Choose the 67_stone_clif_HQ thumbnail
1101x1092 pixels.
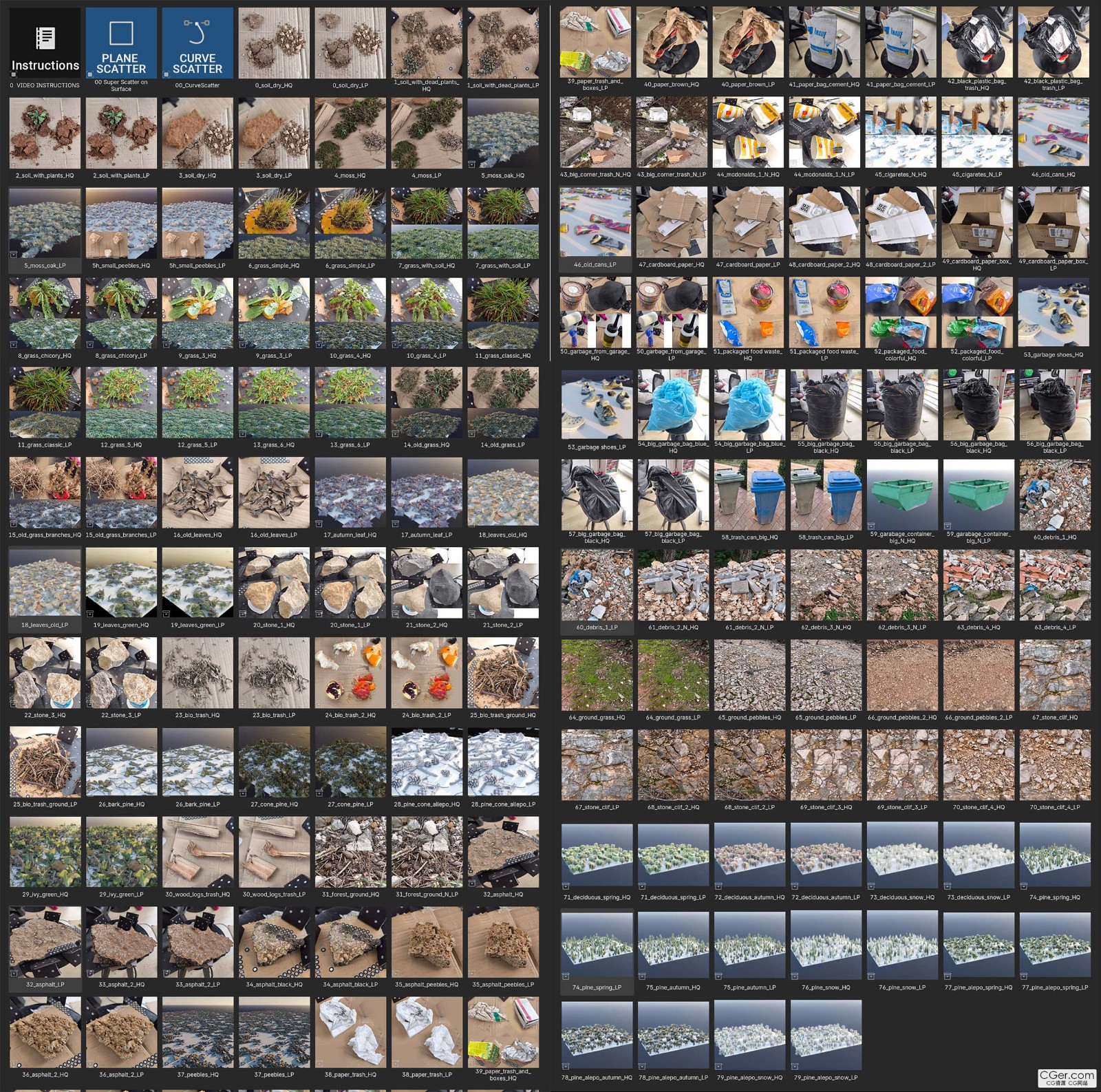click(x=1055, y=675)
